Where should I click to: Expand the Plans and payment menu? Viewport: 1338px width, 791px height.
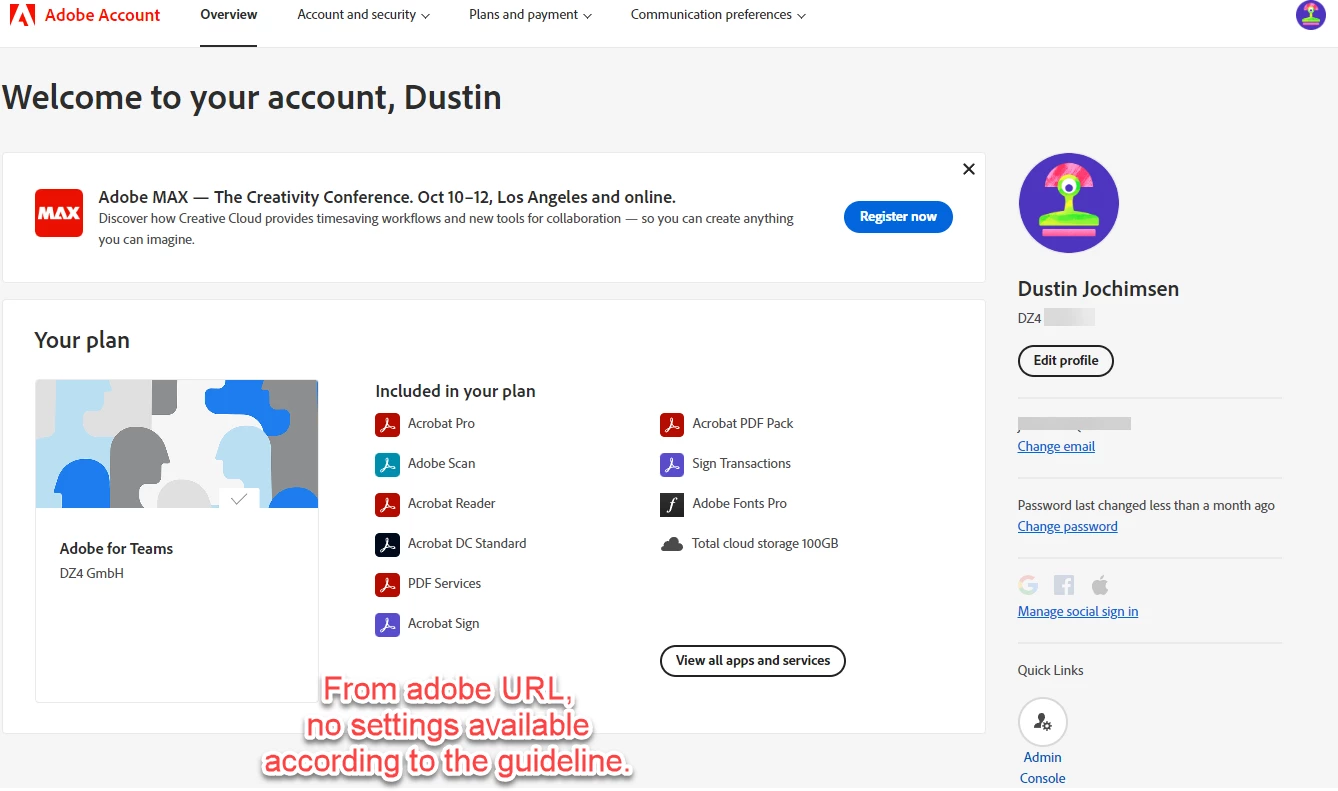(x=530, y=15)
